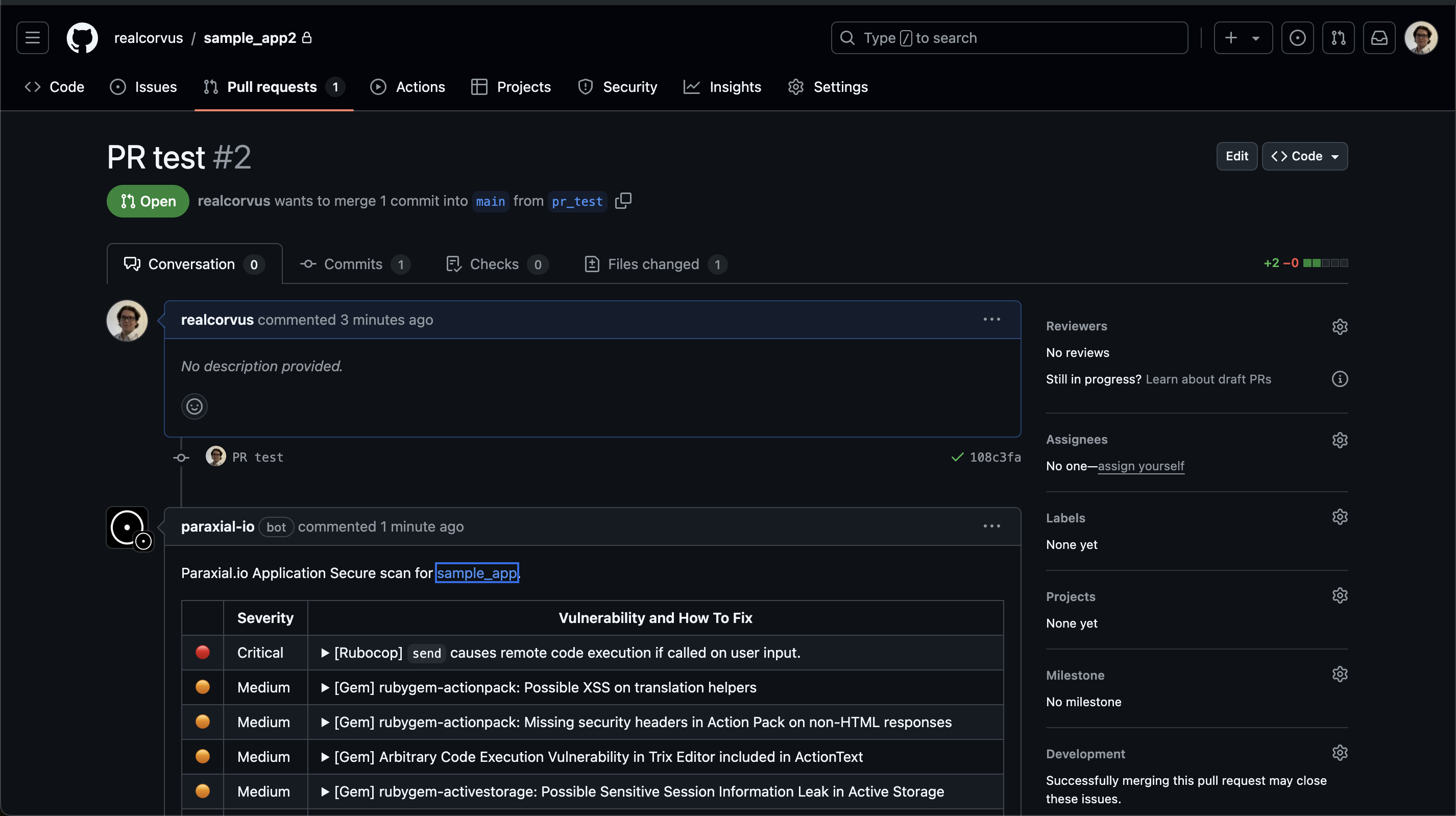1456x816 pixels.
Task: Open options menu on paraxial-io comment
Action: (x=991, y=526)
